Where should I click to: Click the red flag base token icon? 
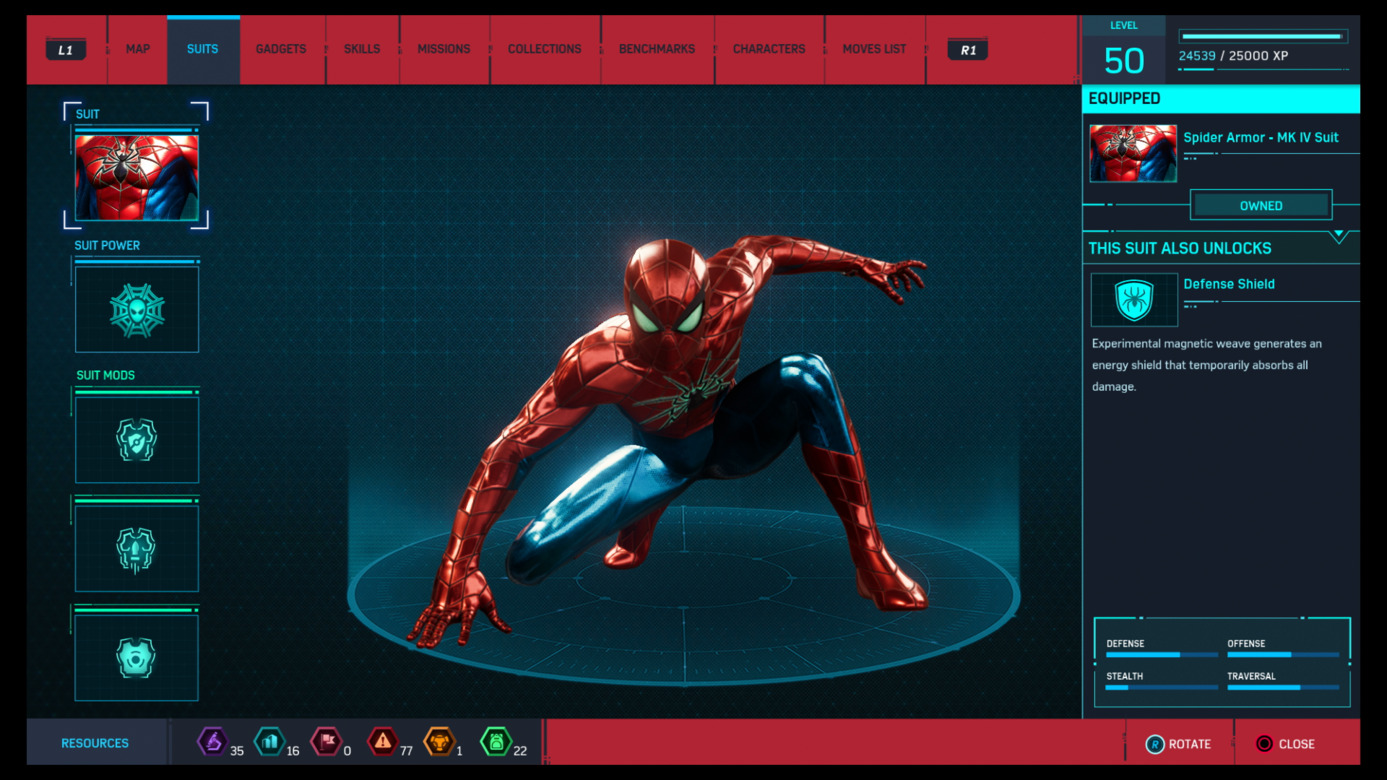point(326,742)
